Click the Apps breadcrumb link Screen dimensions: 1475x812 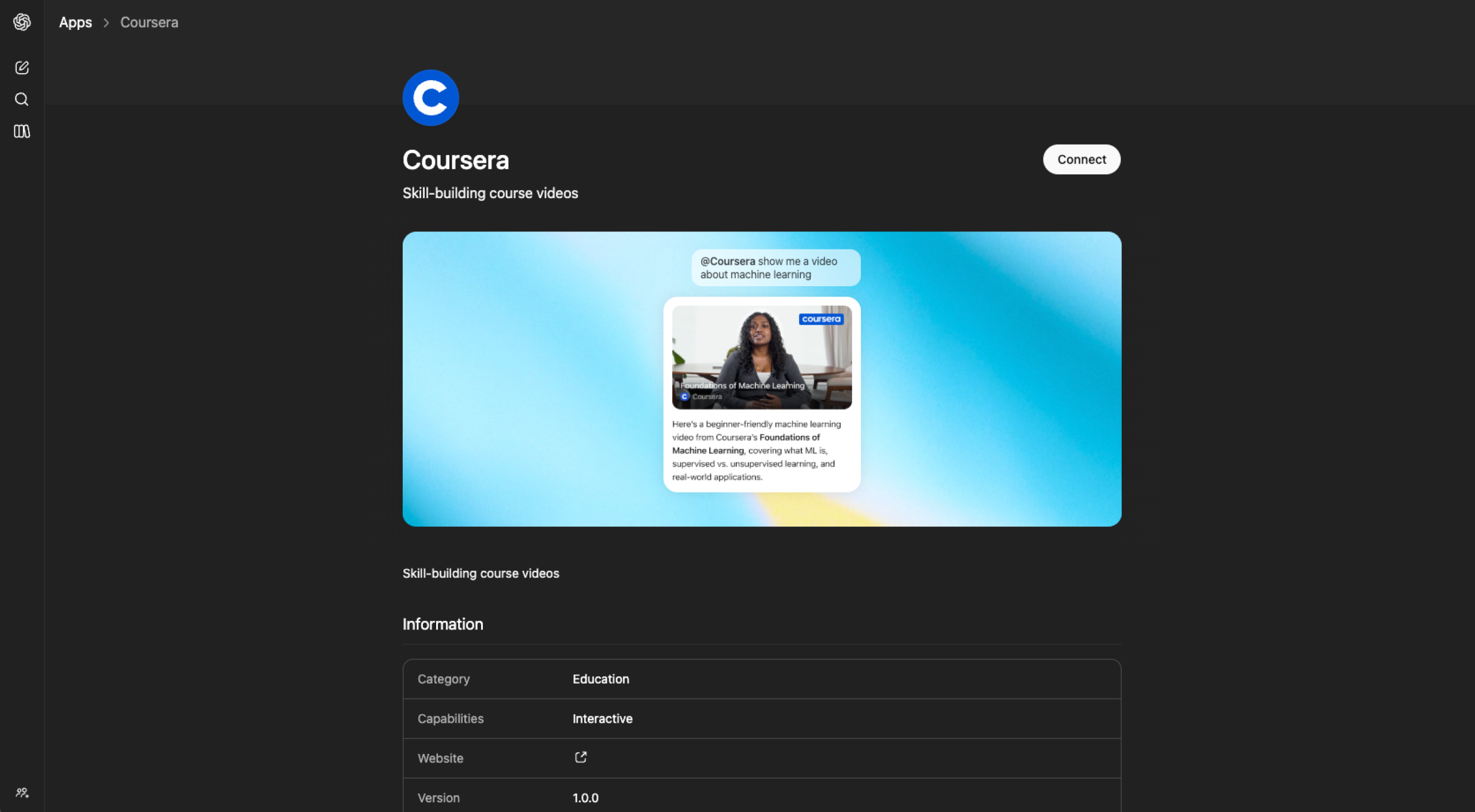pos(75,22)
